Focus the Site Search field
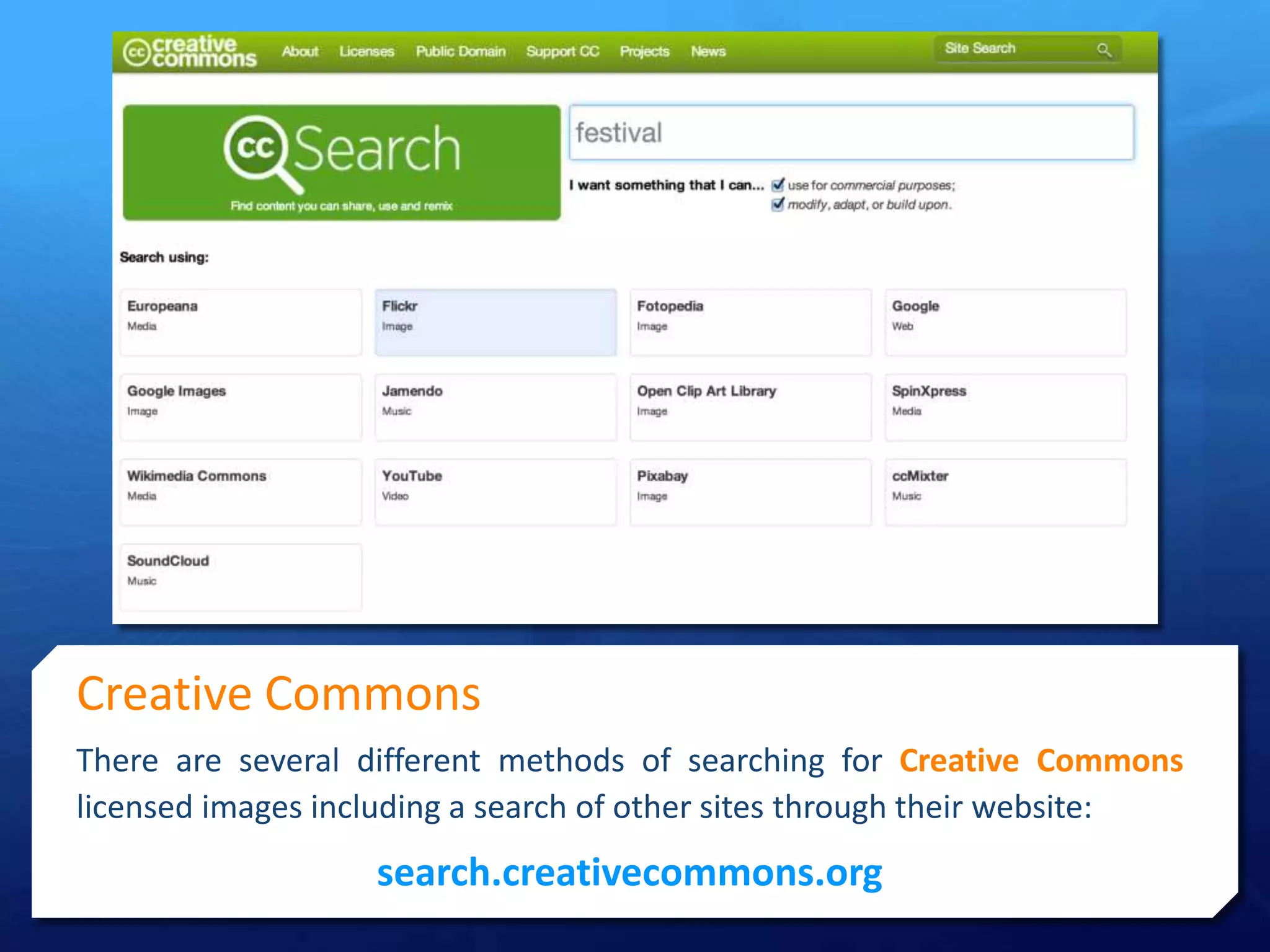The image size is (1270, 952). point(1028,49)
